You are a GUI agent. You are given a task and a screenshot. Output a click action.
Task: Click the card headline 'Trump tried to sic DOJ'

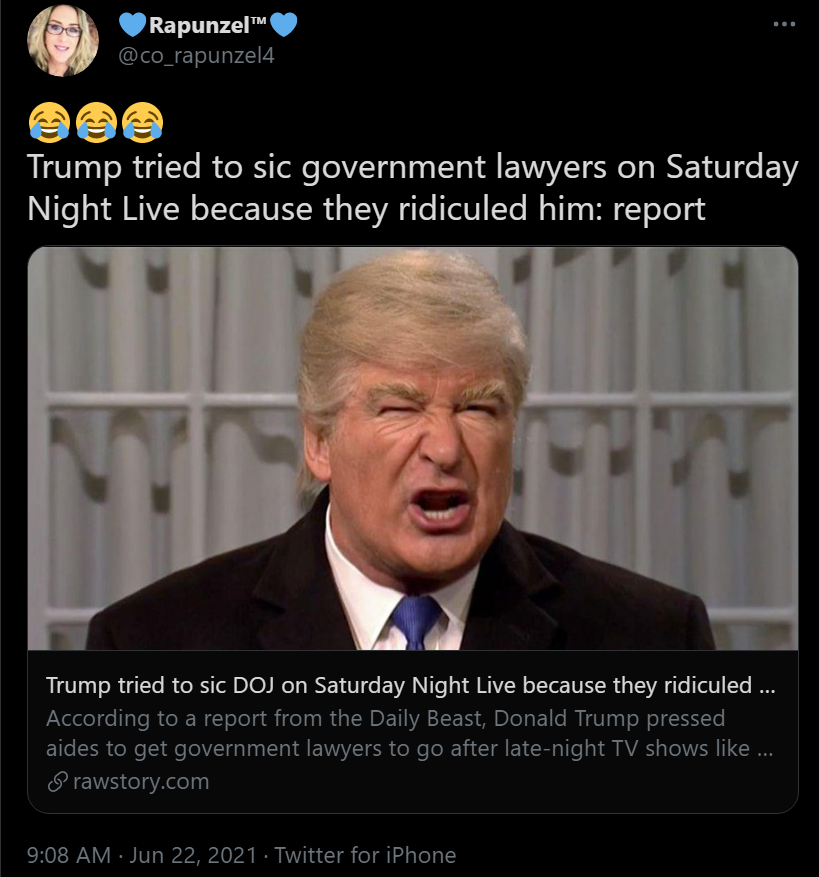coord(409,688)
